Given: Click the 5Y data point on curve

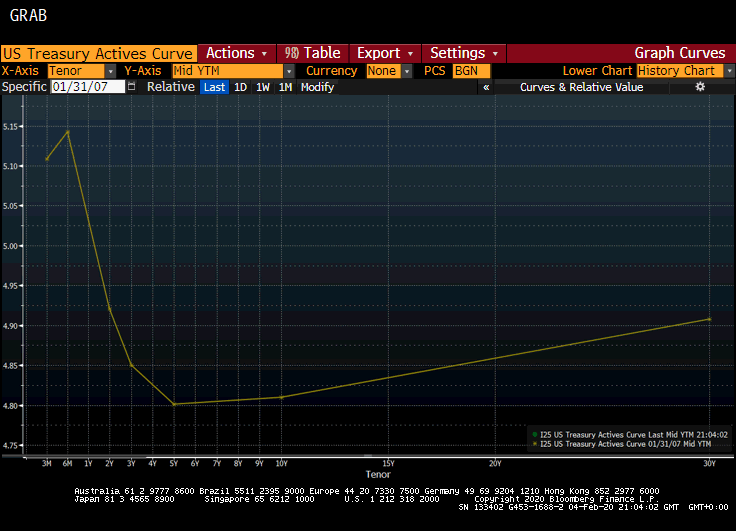Looking at the screenshot, I should [x=174, y=404].
